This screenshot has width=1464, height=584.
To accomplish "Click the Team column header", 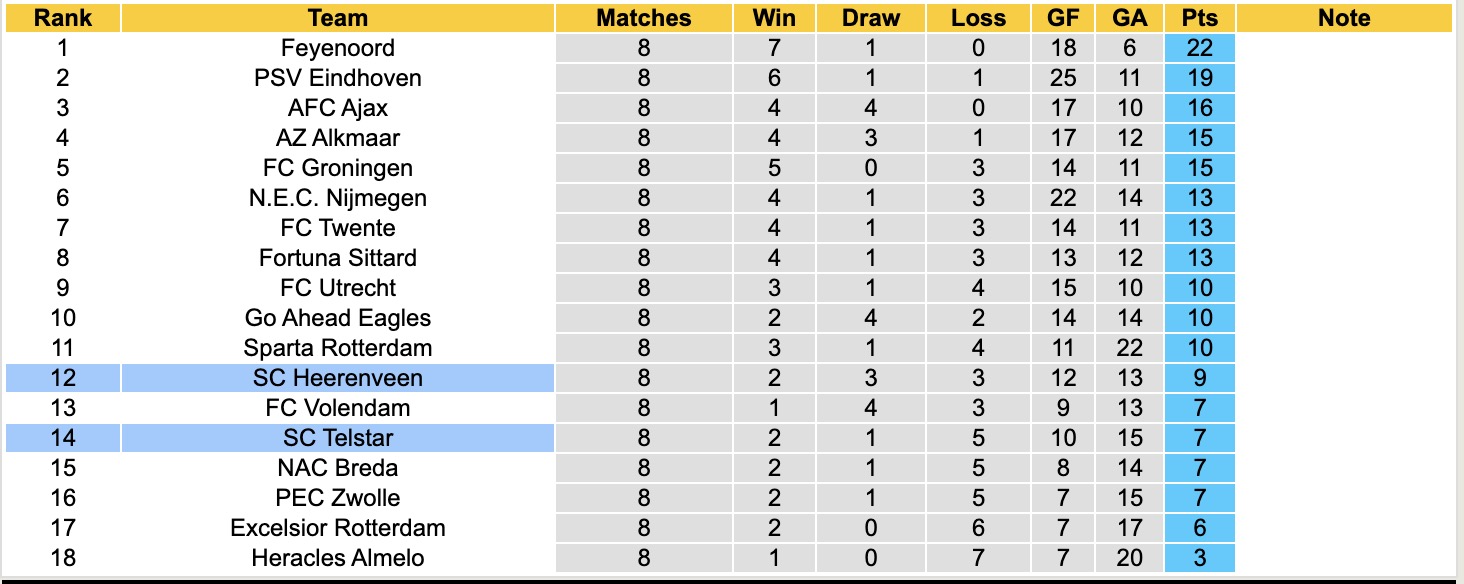I will (x=338, y=18).
